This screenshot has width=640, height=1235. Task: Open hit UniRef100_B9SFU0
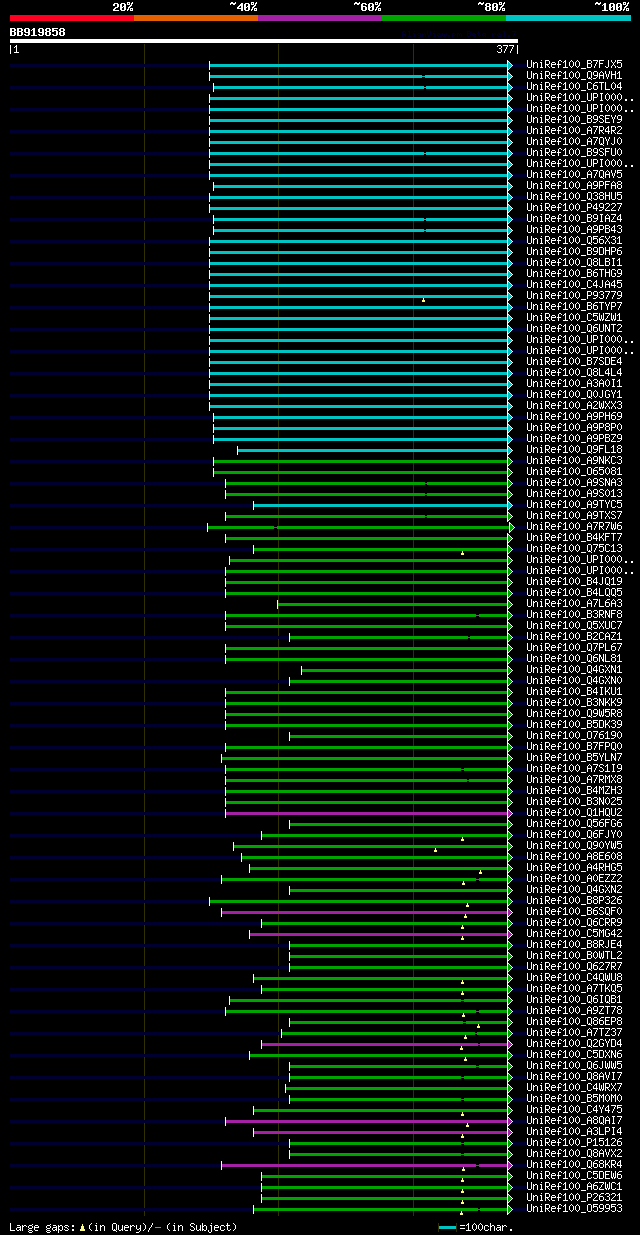click(574, 152)
